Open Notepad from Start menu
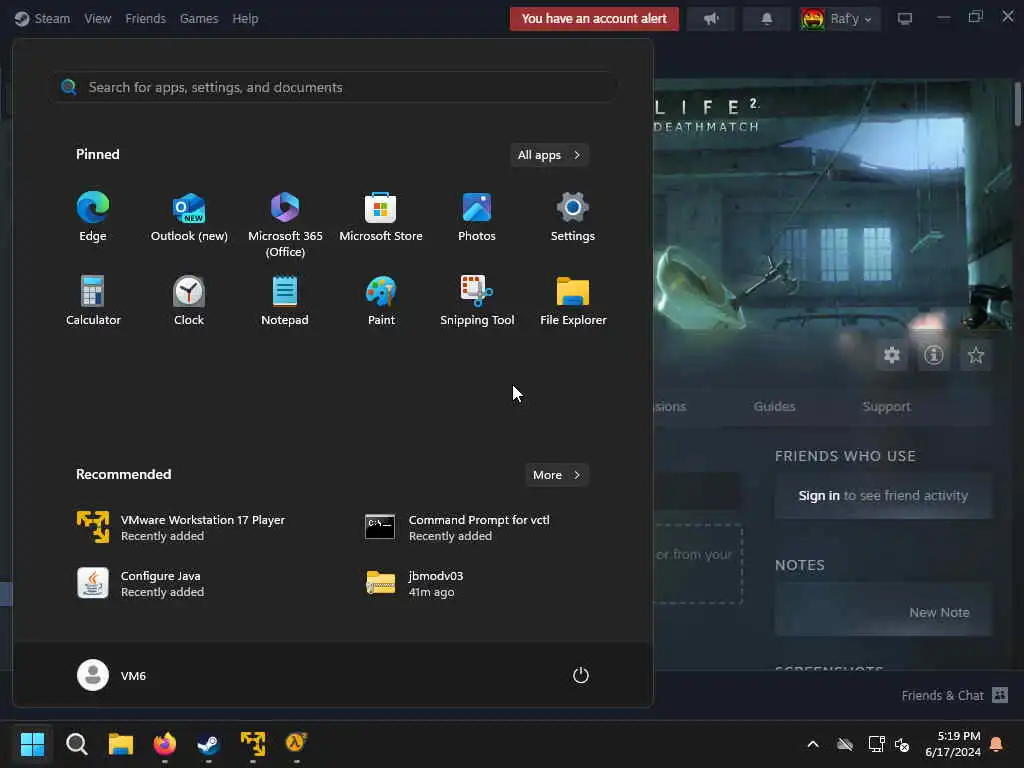1024x768 pixels. click(x=285, y=300)
